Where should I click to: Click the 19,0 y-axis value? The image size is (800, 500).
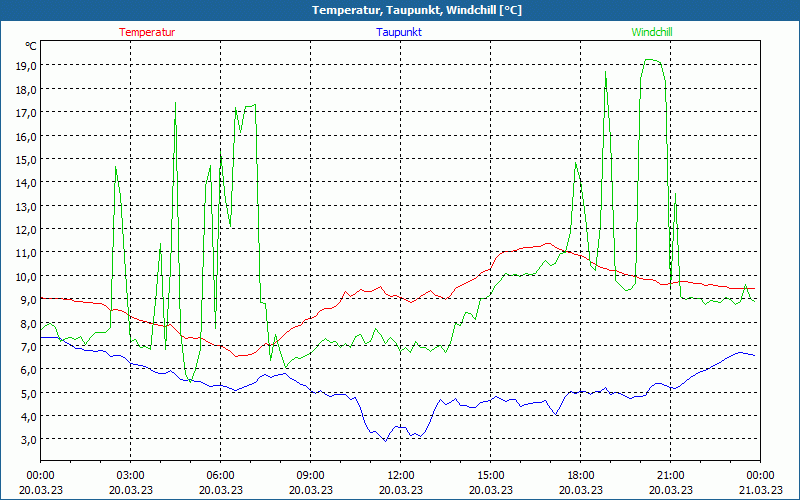(26, 65)
